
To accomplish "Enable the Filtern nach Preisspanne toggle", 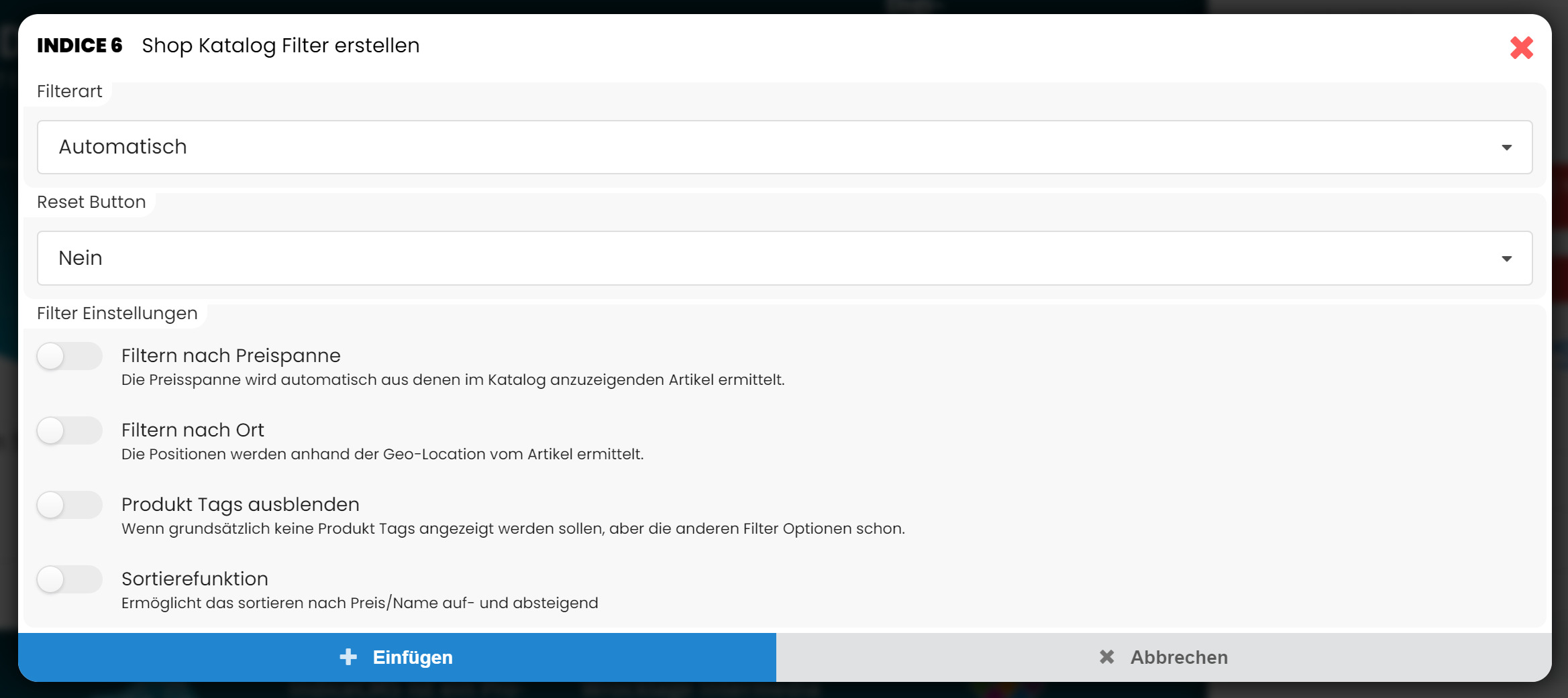I will tap(70, 356).
